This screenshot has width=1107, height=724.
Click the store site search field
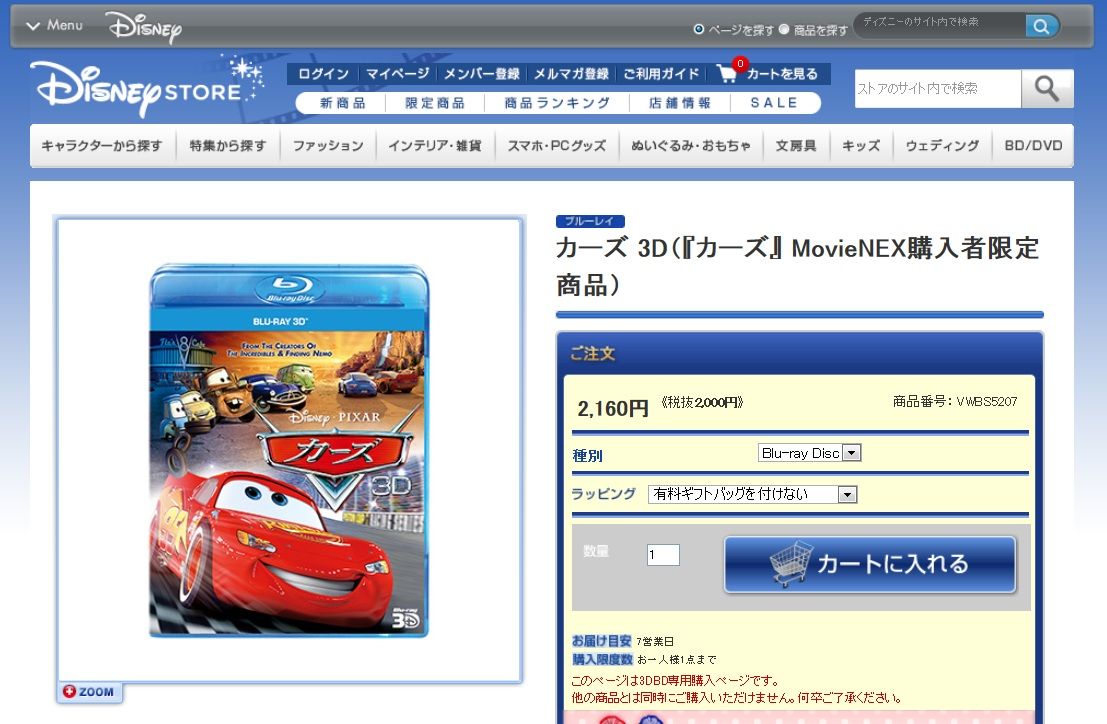click(938, 88)
